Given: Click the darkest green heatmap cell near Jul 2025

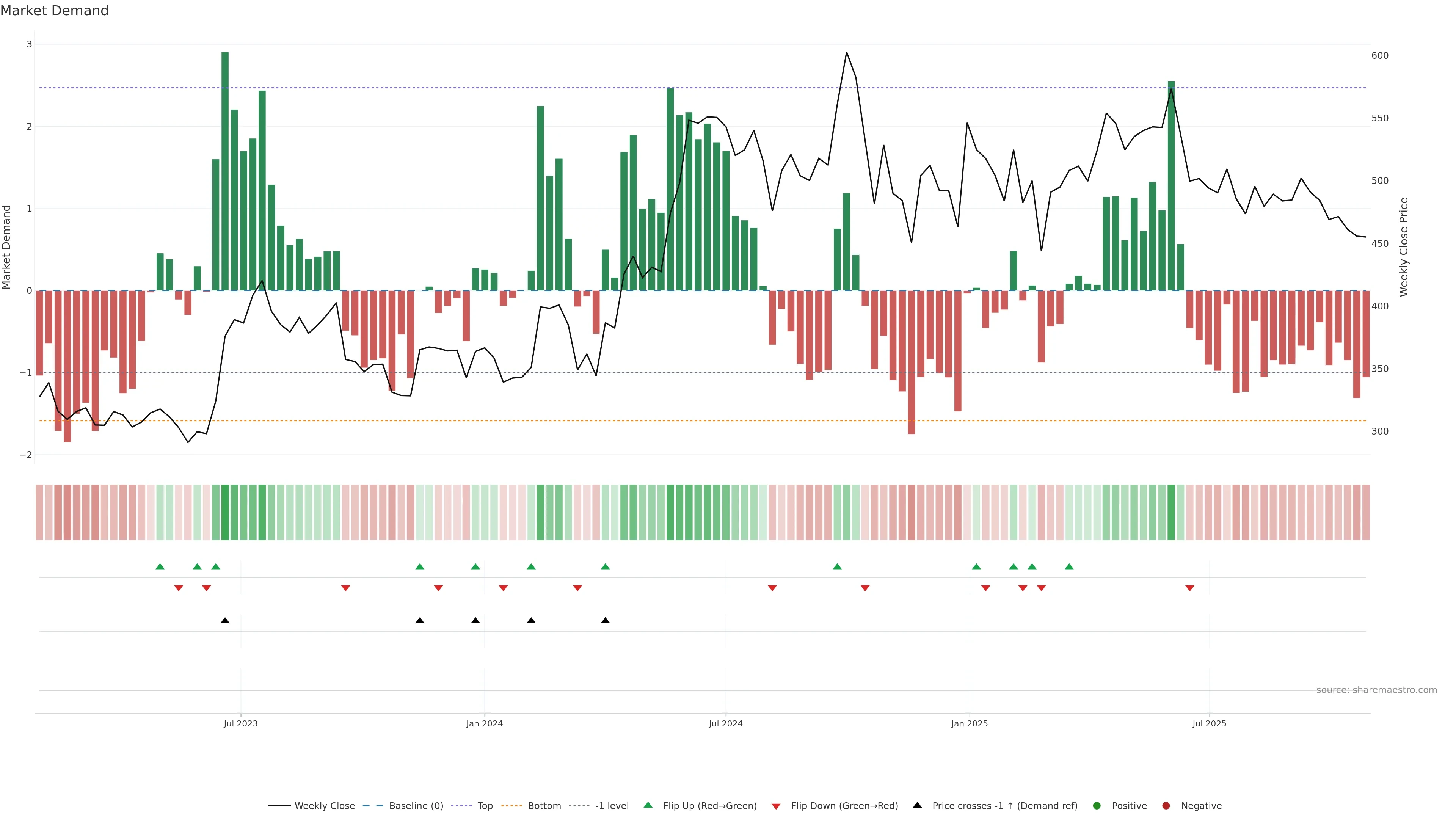Looking at the screenshot, I should (x=1171, y=512).
